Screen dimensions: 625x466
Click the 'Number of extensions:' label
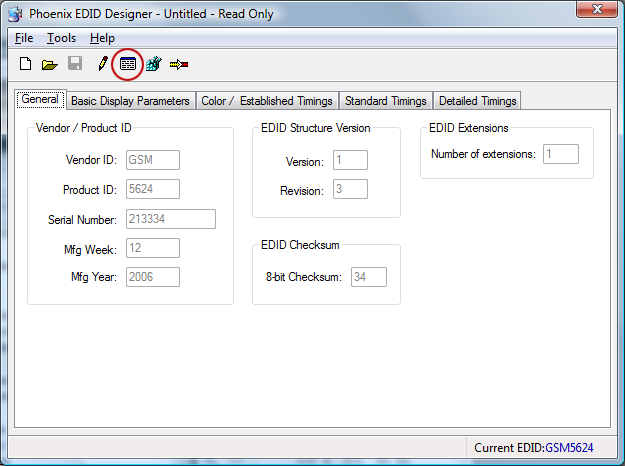(483, 154)
